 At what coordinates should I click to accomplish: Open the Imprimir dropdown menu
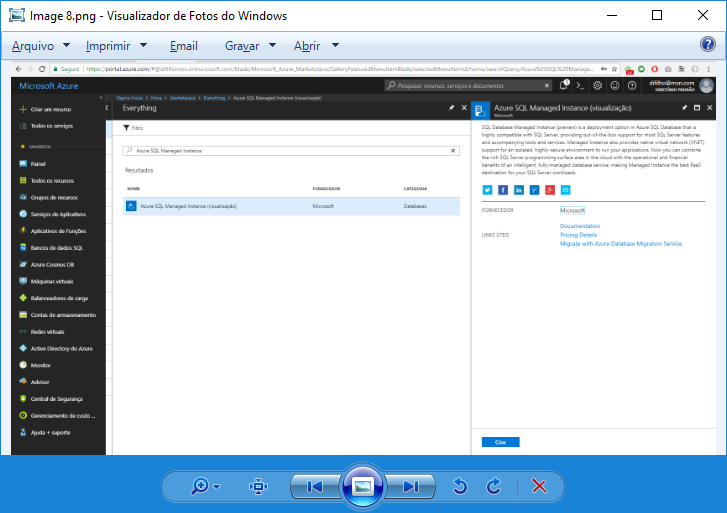pyautogui.click(x=116, y=46)
